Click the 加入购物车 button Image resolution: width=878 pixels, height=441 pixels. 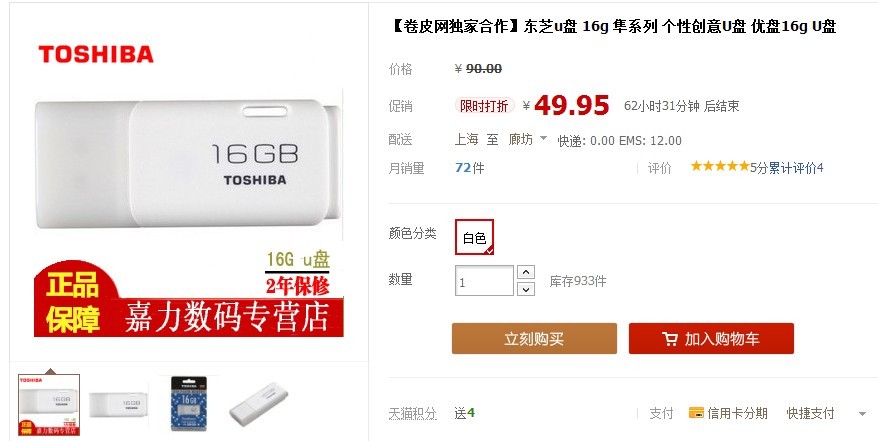click(711, 339)
